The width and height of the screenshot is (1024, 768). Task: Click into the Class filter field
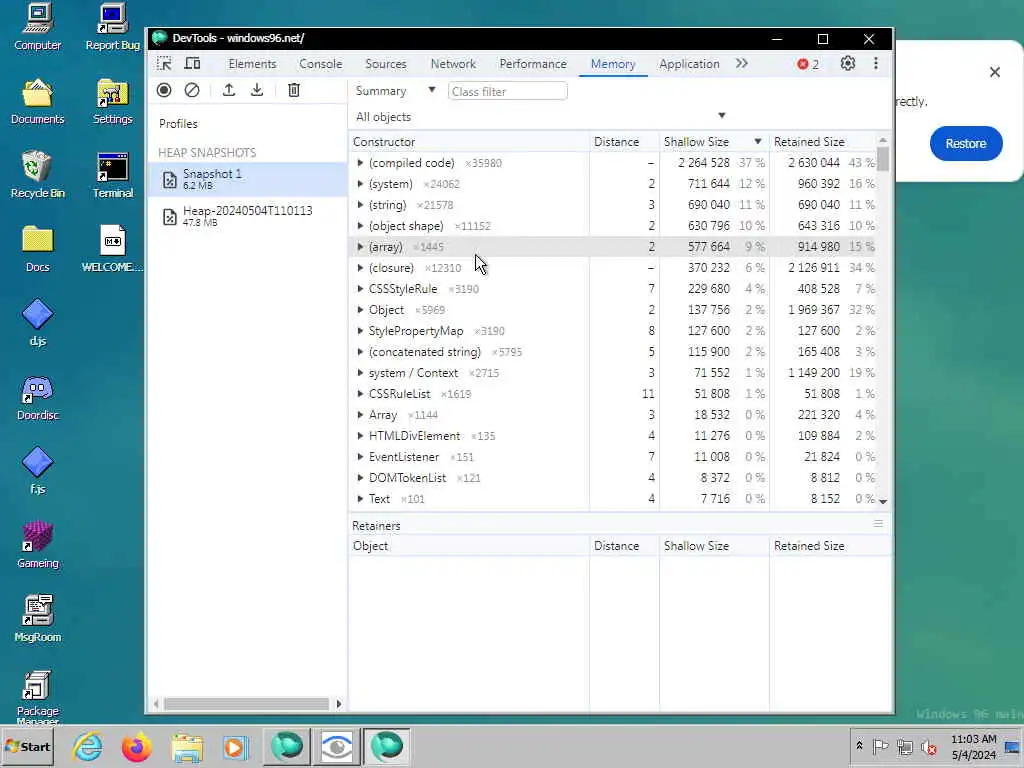(x=507, y=91)
